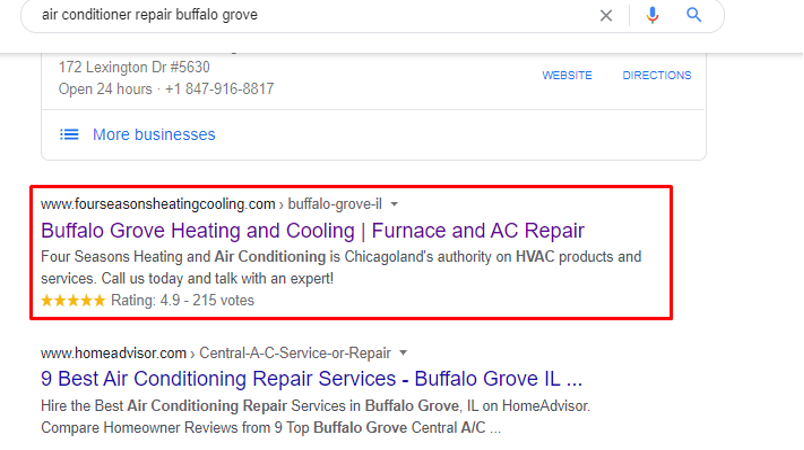The image size is (804, 450).
Task: Click the gold star rating icons
Action: [x=73, y=300]
